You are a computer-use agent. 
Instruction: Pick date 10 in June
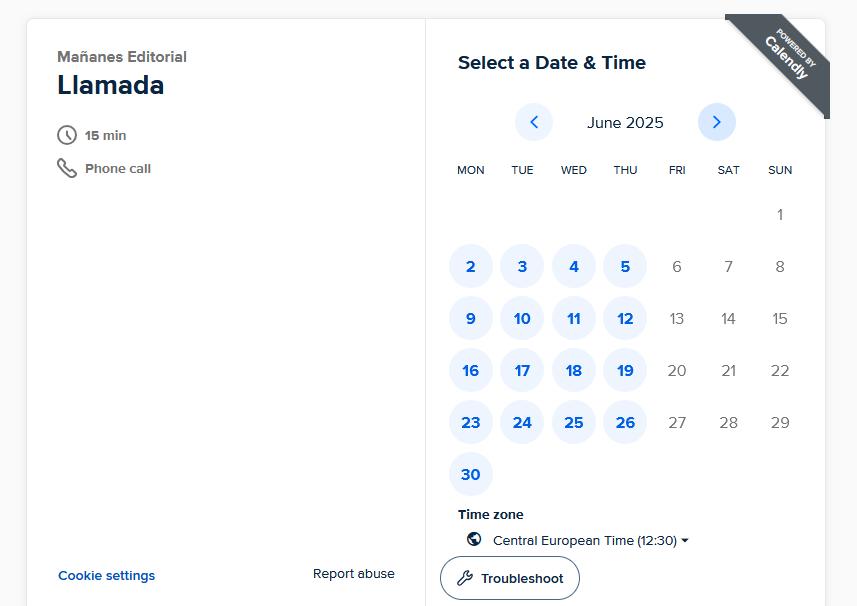522,318
